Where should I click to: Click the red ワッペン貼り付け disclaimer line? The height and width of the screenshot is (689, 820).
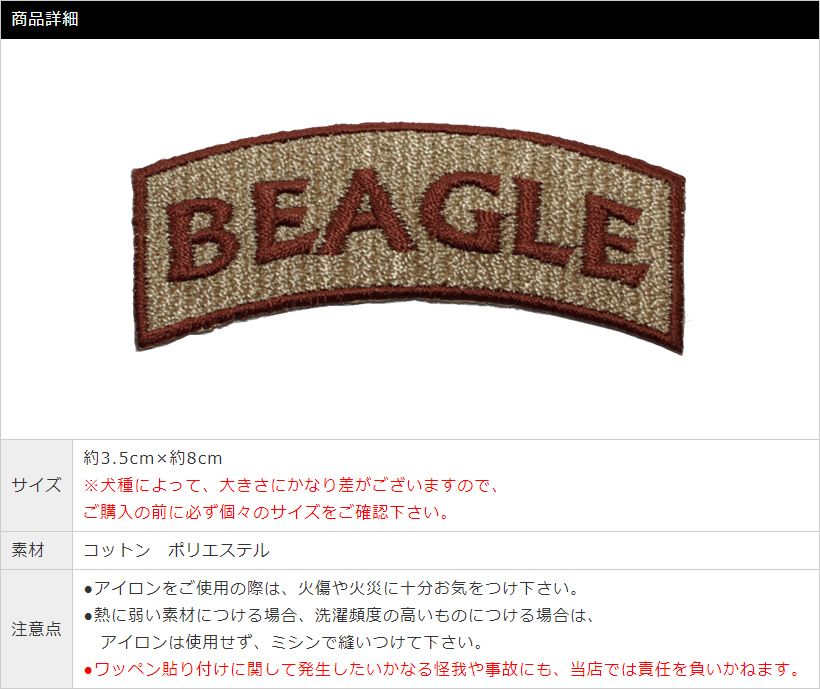(x=441, y=669)
